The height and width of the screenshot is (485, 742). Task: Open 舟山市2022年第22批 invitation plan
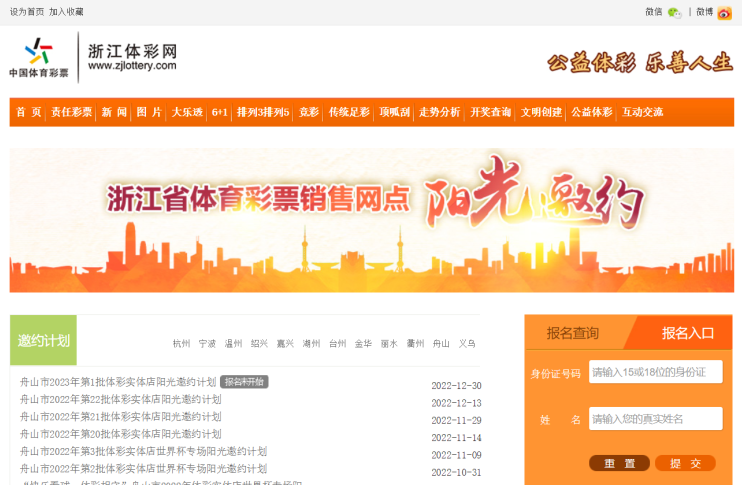pyautogui.click(x=121, y=399)
